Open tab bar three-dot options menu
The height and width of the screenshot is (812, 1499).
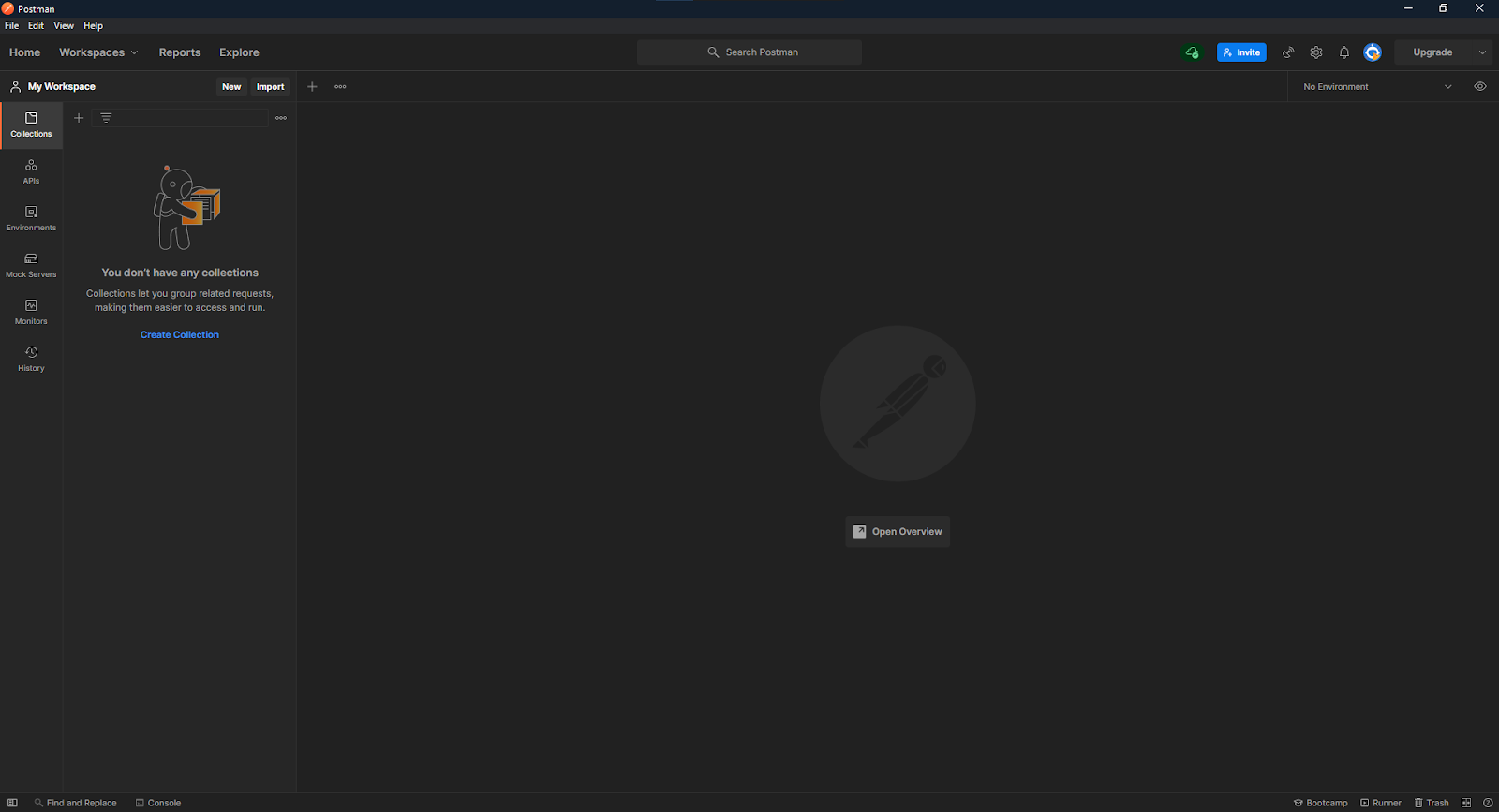pos(340,87)
